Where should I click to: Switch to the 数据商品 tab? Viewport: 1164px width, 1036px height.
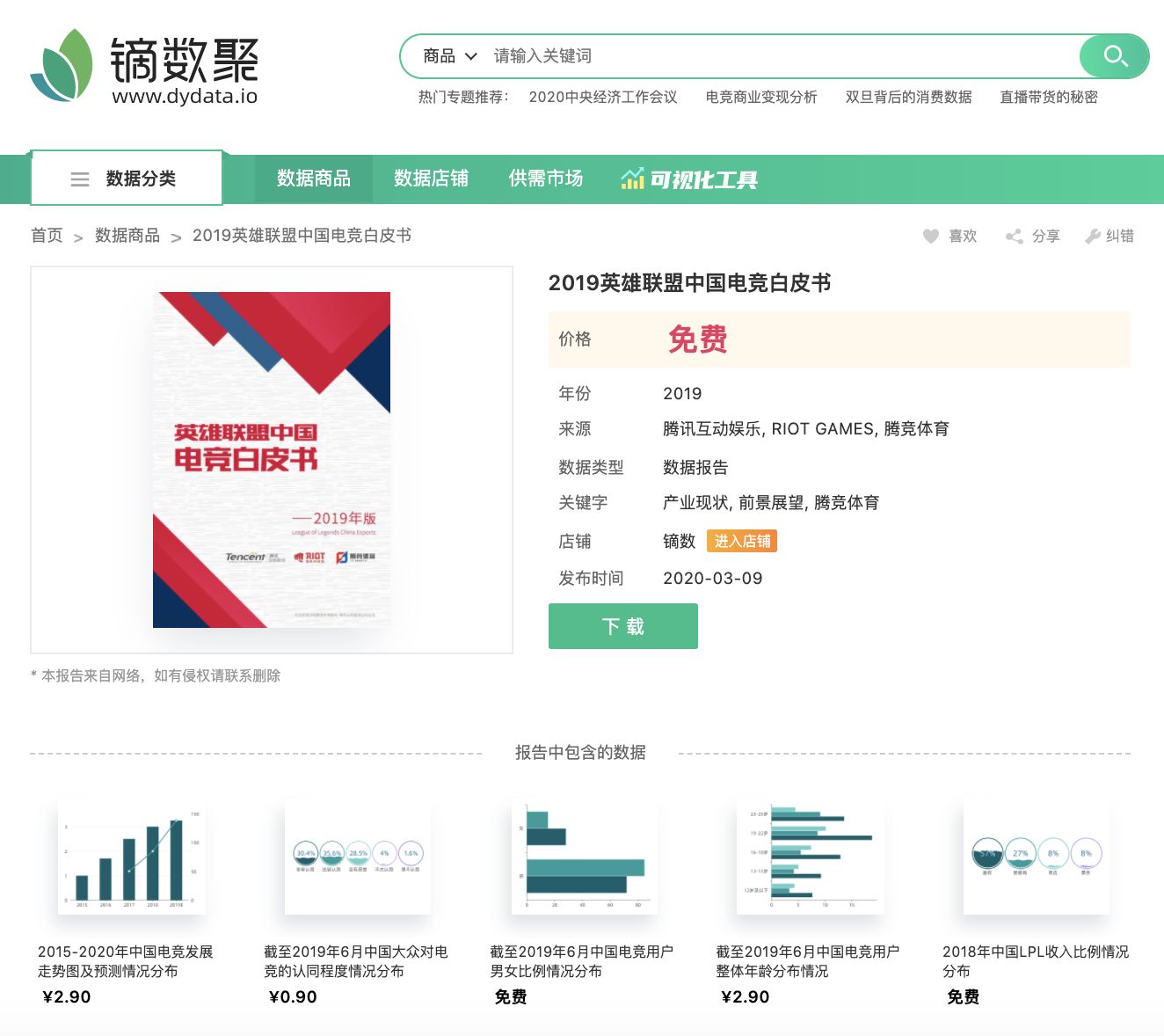pyautogui.click(x=314, y=179)
